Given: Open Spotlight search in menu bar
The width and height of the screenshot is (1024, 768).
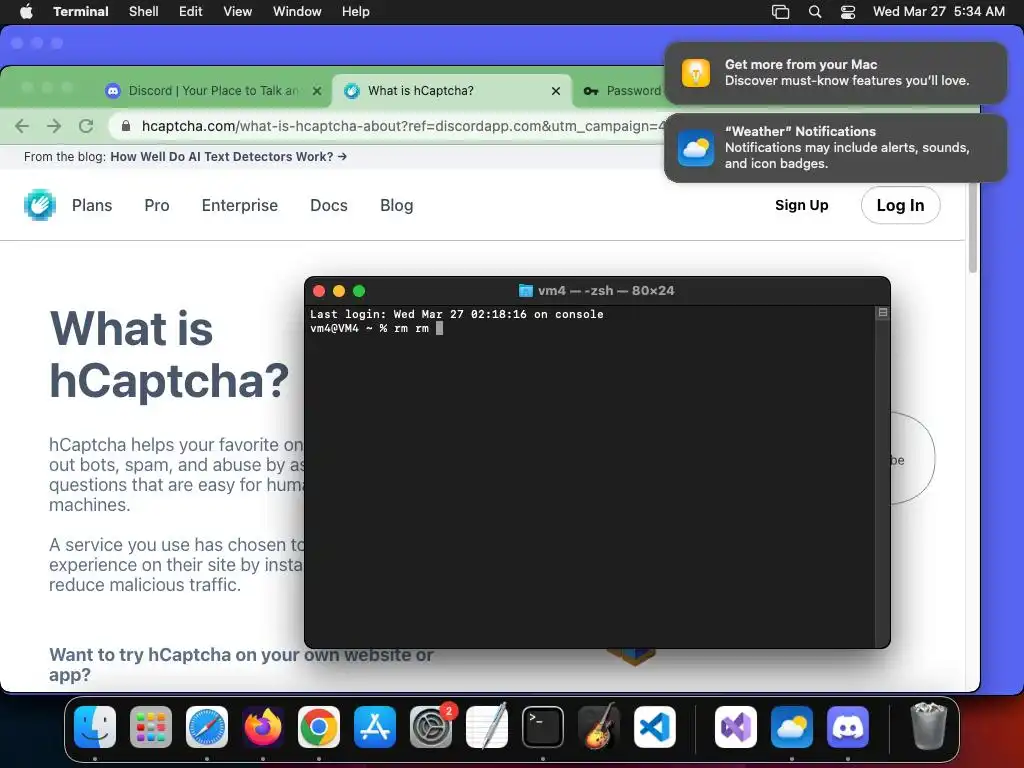Looking at the screenshot, I should [815, 12].
